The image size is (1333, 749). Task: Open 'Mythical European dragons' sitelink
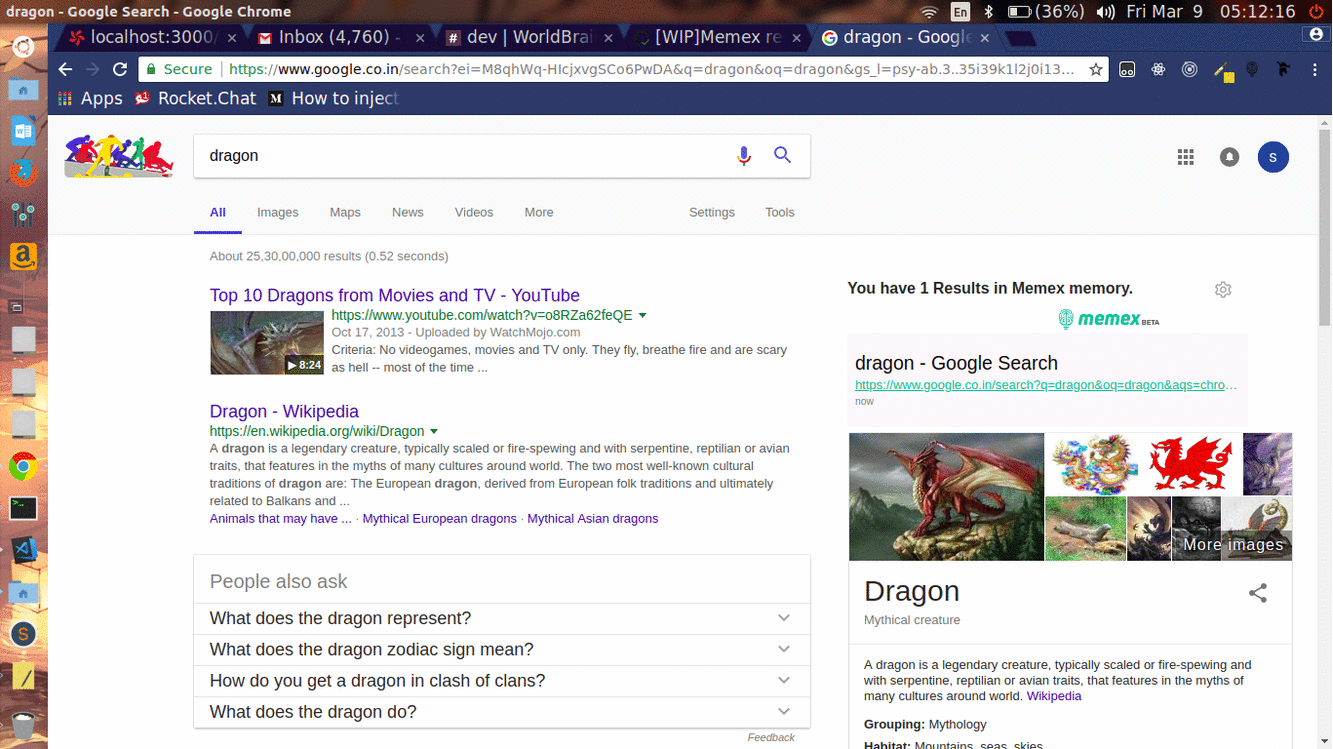(440, 519)
